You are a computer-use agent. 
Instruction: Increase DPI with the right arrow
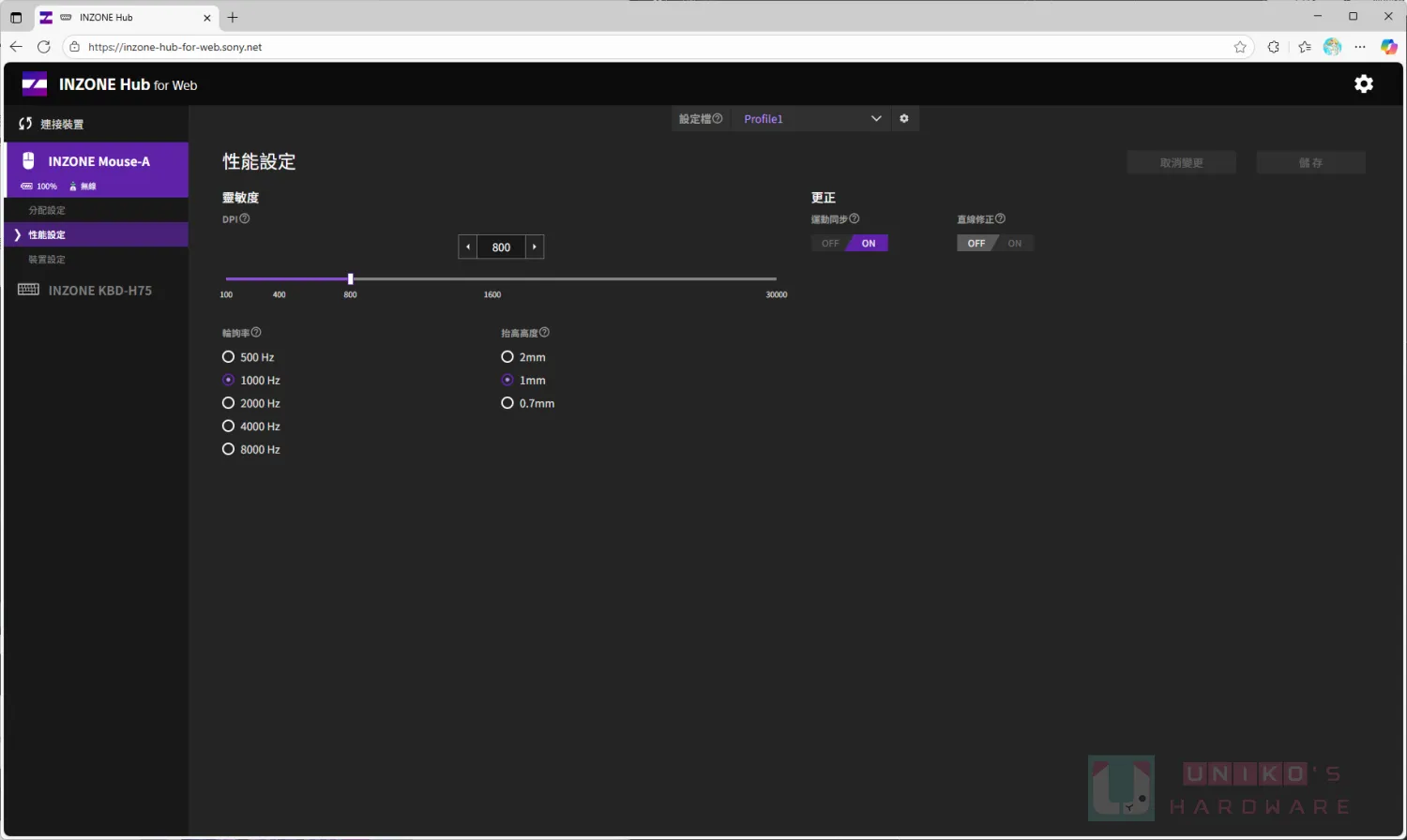[x=535, y=247]
